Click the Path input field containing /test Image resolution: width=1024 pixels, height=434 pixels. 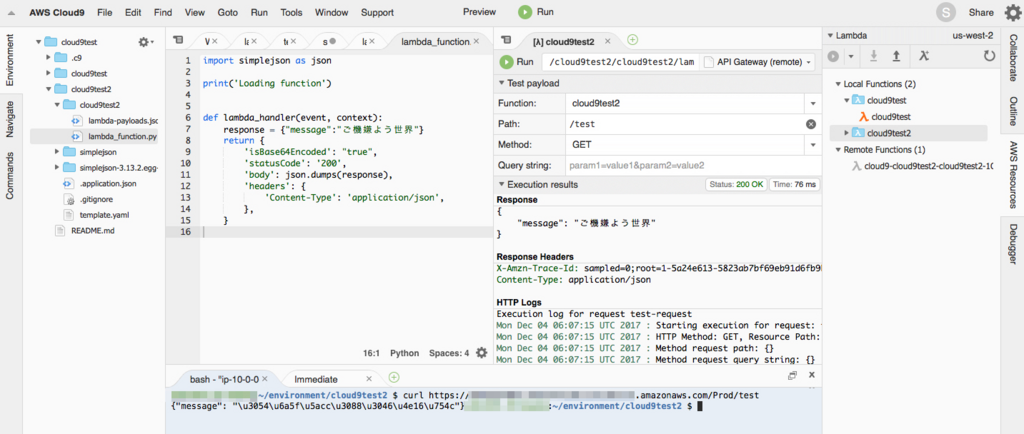pos(684,124)
